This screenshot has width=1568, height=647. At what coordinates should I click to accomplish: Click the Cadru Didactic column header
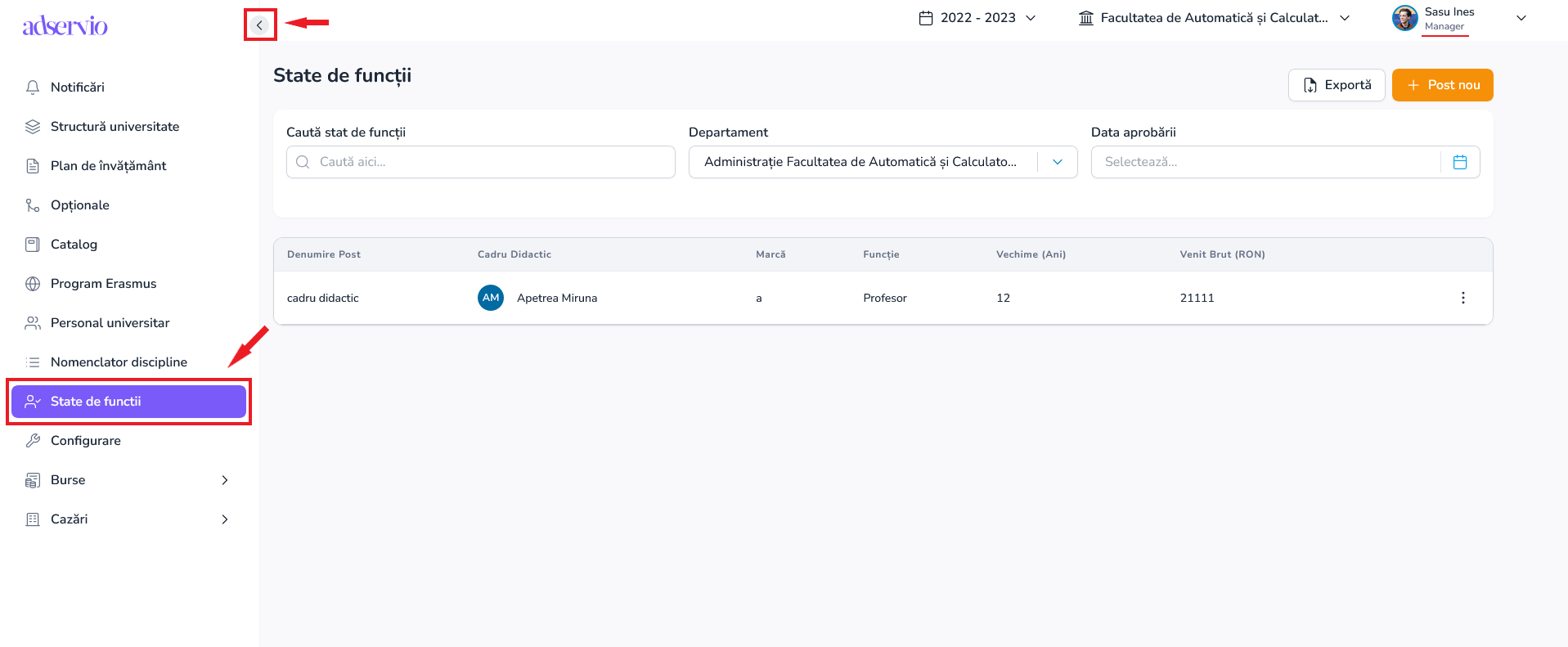click(514, 254)
